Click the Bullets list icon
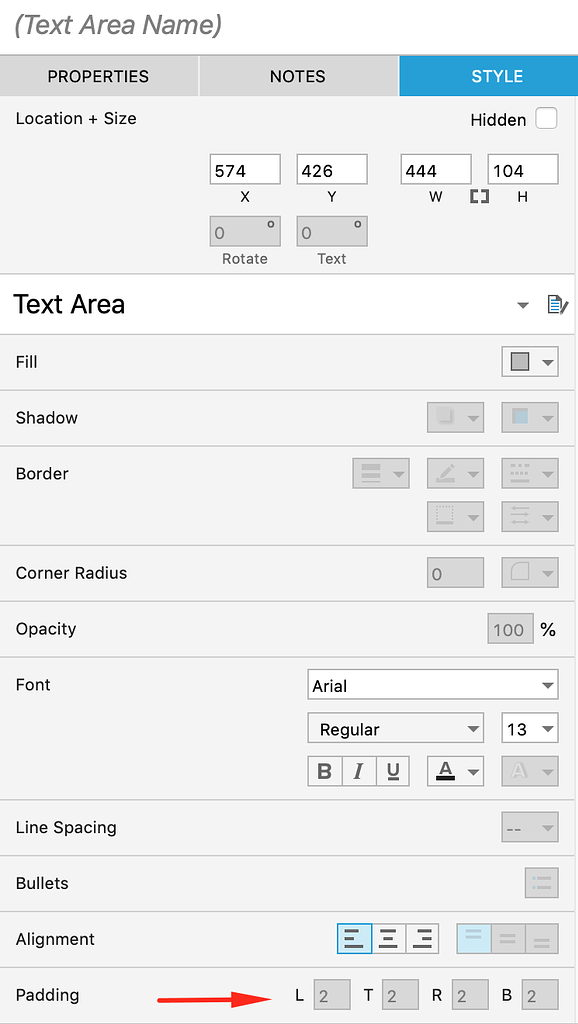 541,883
